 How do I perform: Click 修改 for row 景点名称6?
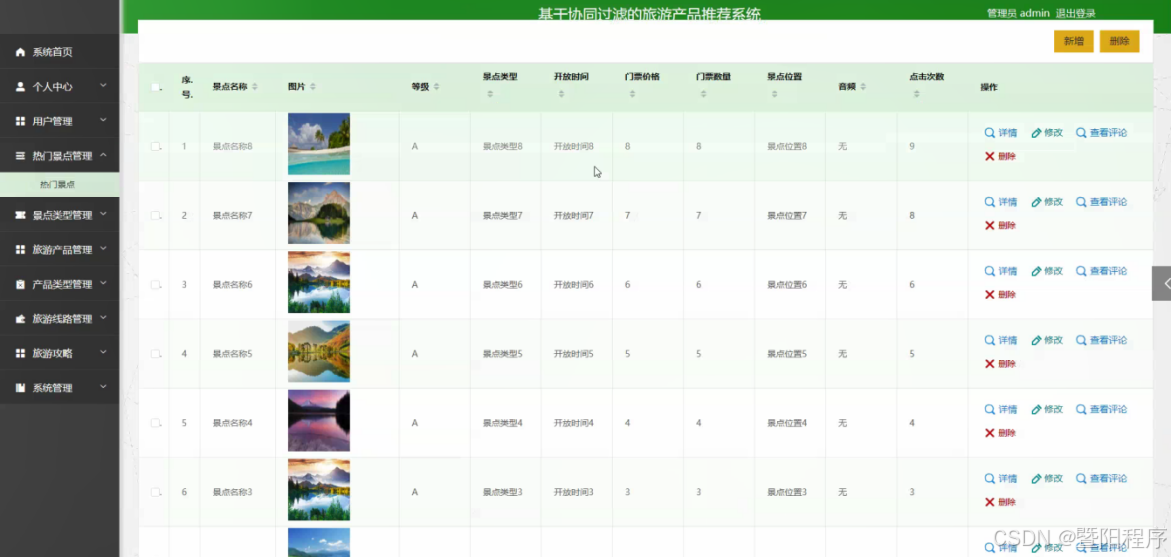(1047, 271)
